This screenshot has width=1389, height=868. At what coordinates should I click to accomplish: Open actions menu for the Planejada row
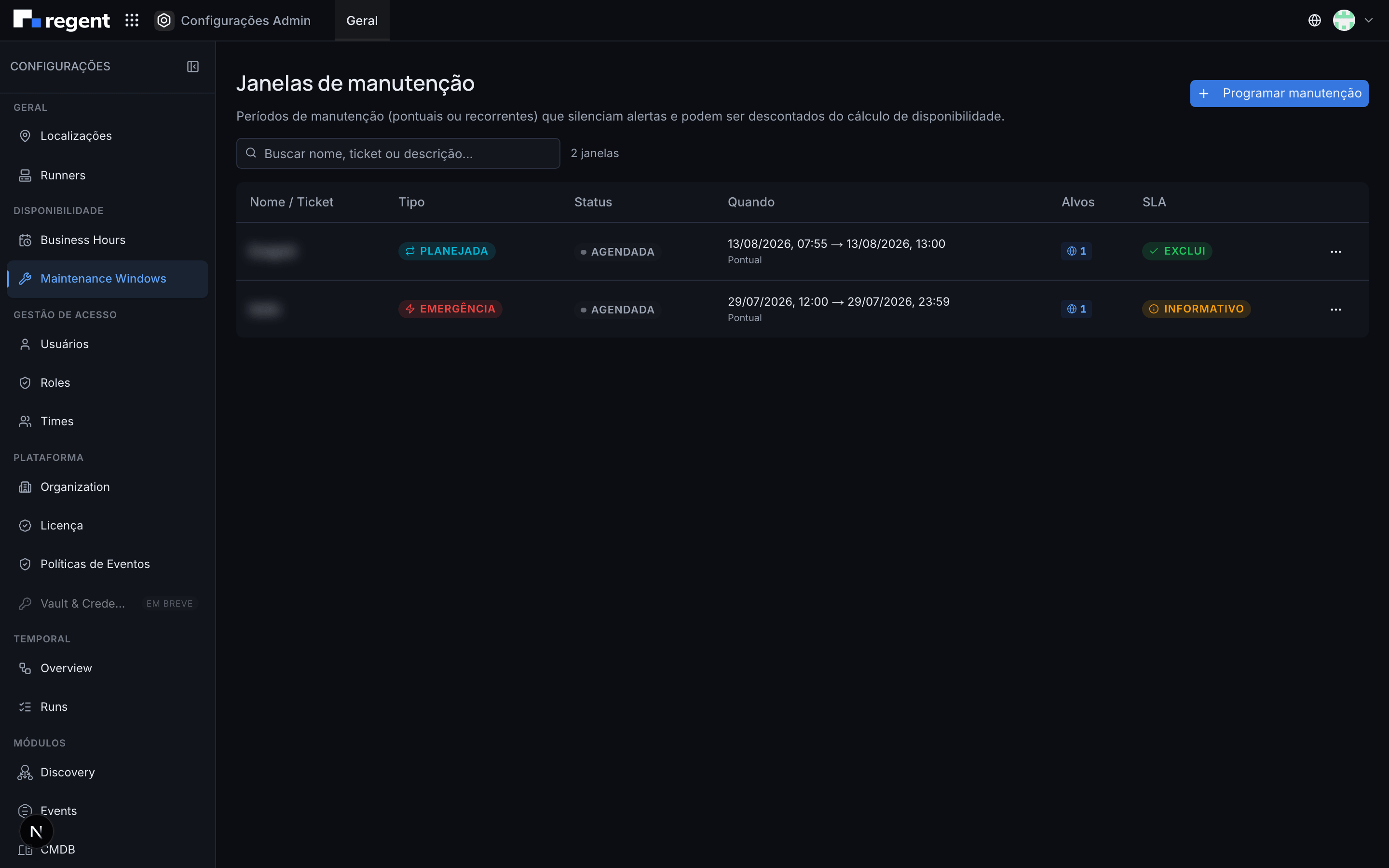point(1335,251)
